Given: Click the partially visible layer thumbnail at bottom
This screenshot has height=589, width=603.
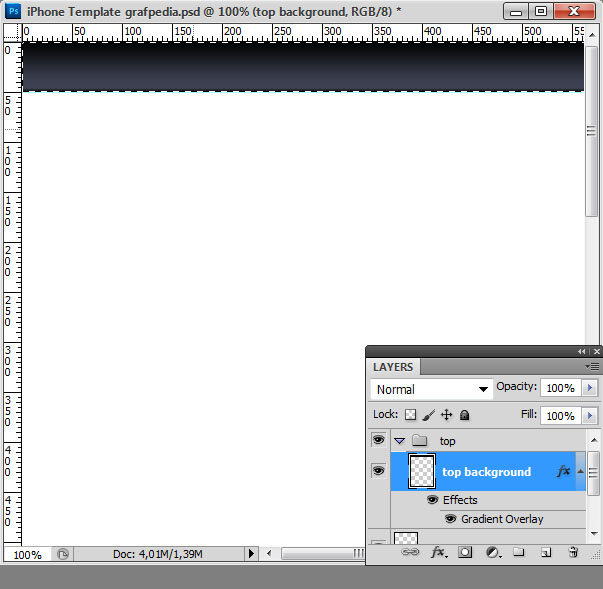Looking at the screenshot, I should tap(406, 537).
